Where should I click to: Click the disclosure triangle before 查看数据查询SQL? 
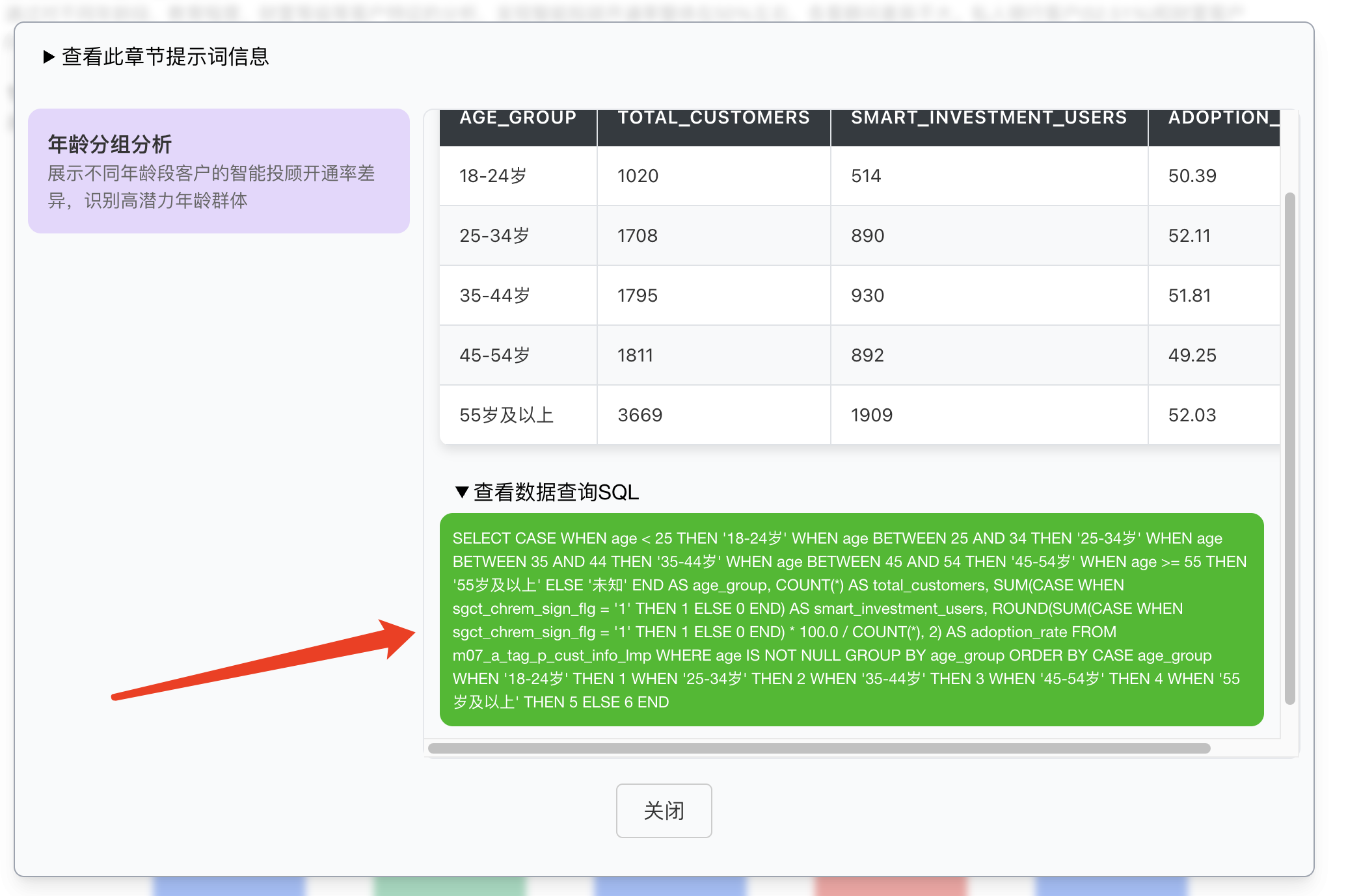pyautogui.click(x=461, y=493)
